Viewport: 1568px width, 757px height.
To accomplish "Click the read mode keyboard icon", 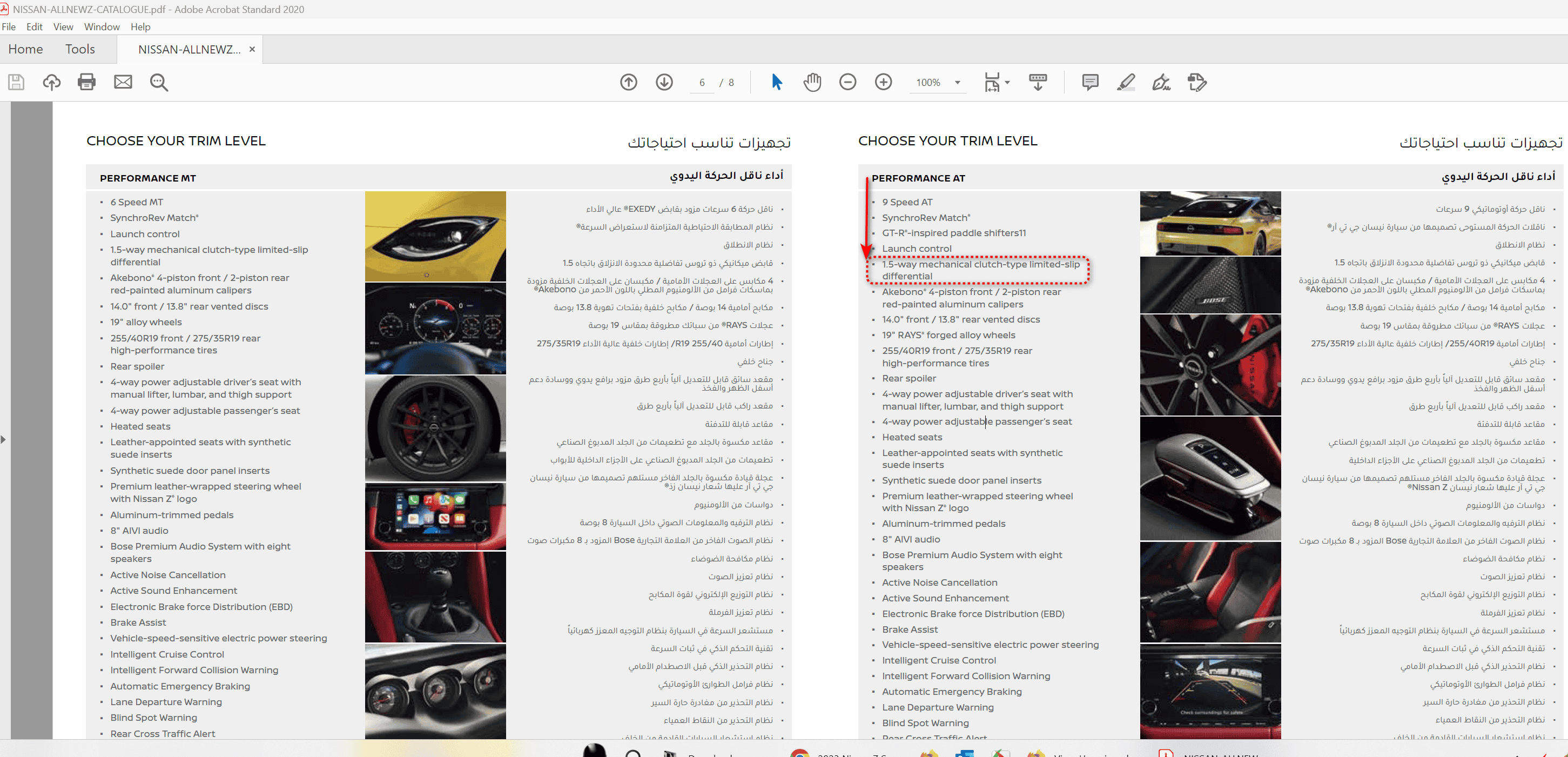I will (x=1038, y=82).
